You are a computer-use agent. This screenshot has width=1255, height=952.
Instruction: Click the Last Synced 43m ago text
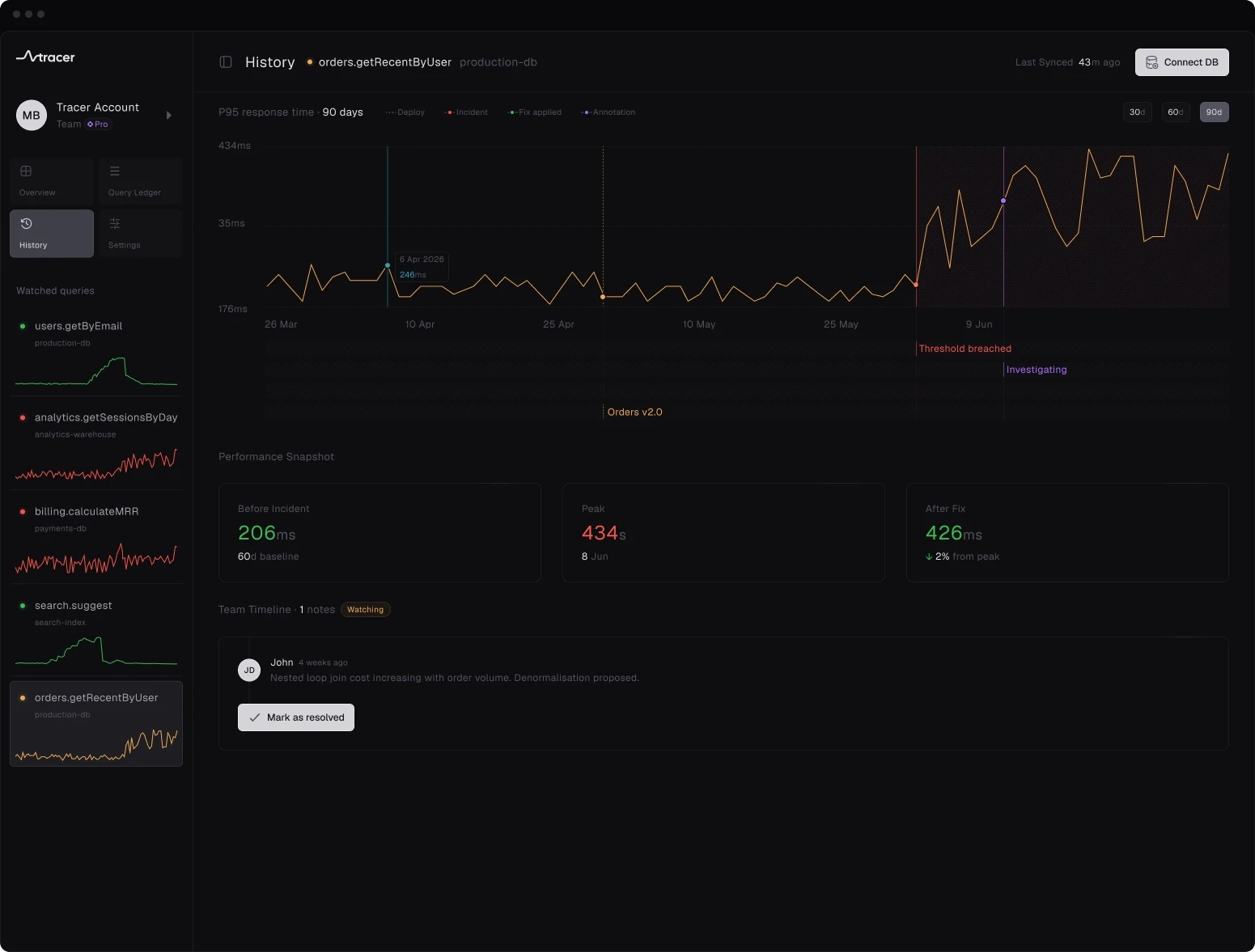click(1068, 62)
